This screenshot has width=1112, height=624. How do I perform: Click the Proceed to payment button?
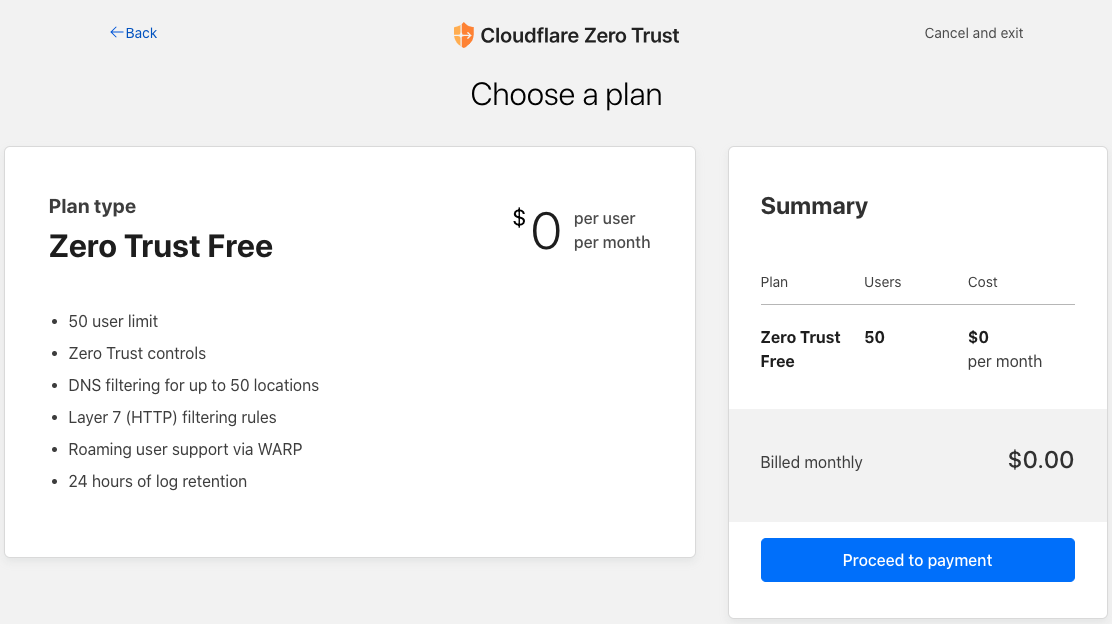click(917, 560)
